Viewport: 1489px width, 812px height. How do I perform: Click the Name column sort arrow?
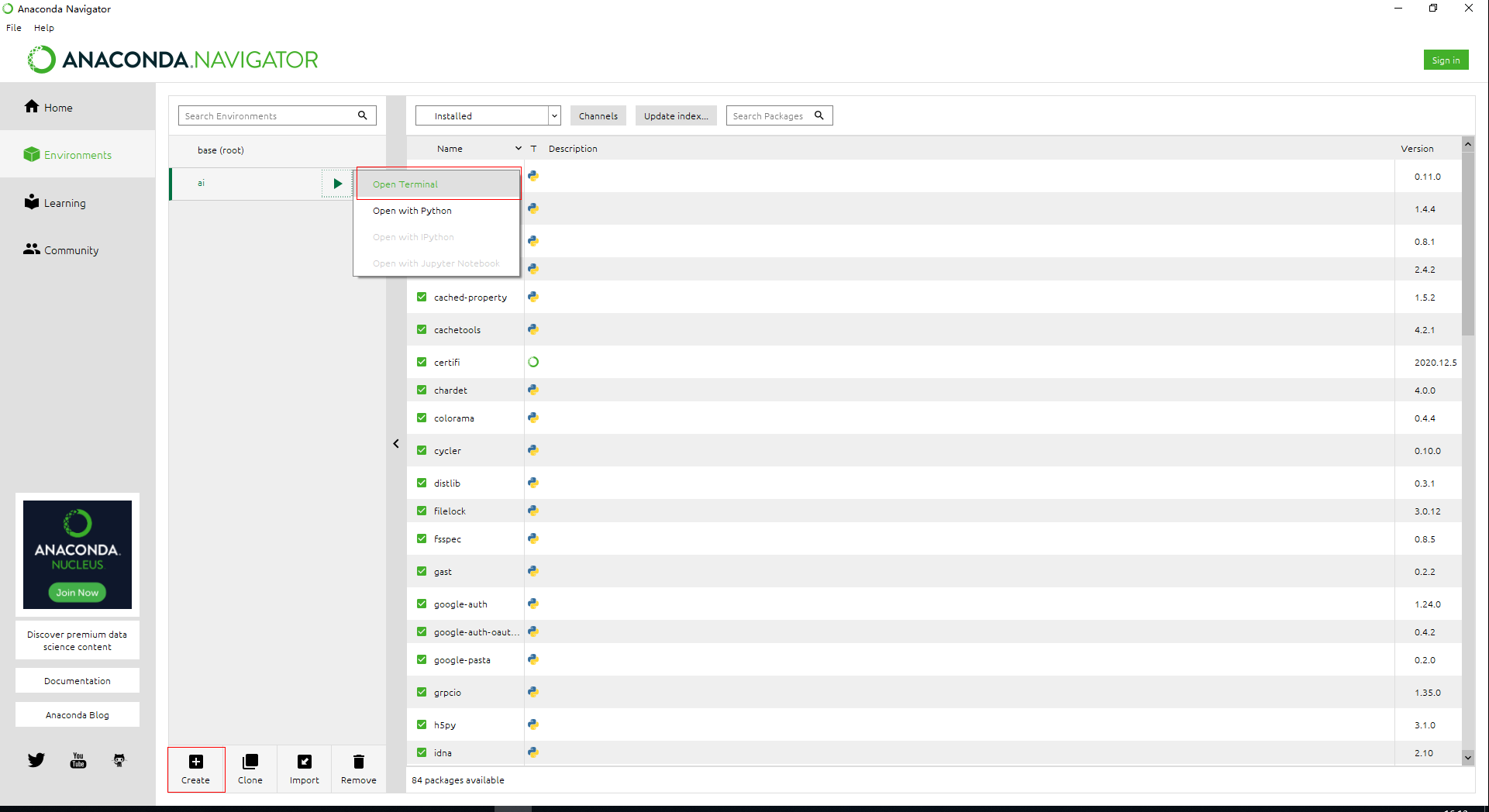(518, 148)
